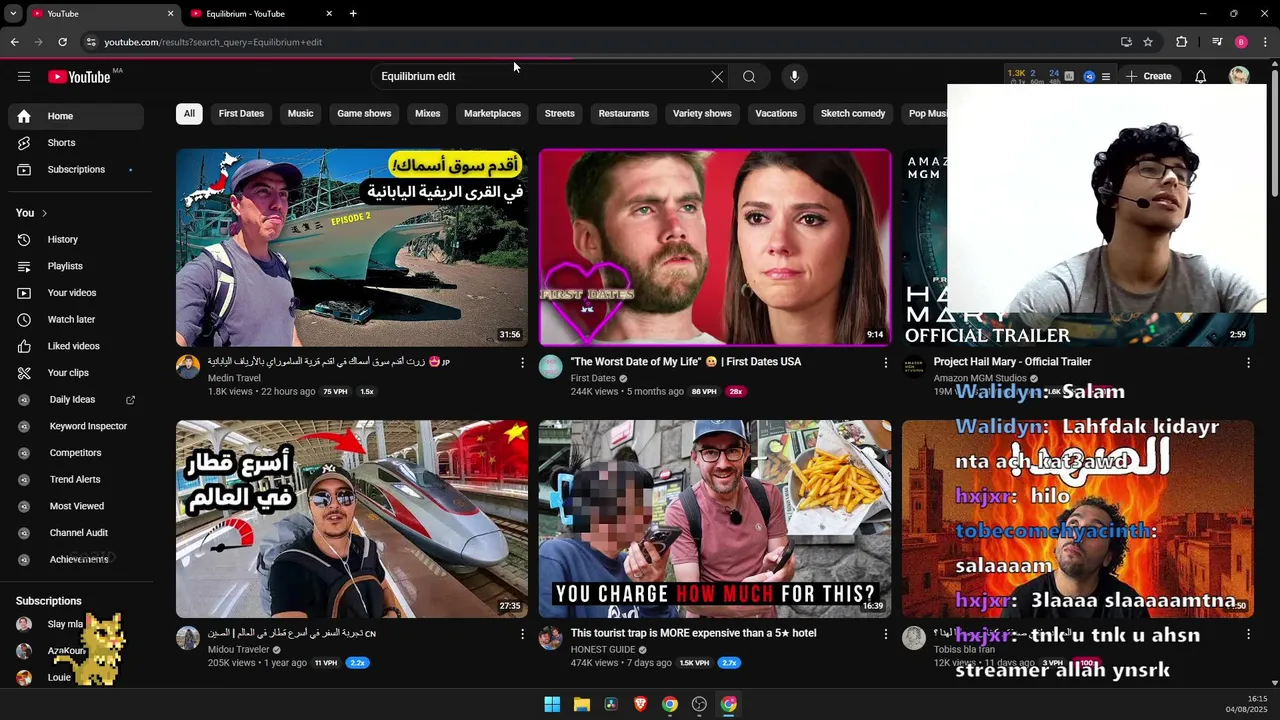1280x720 pixels.
Task: Open the browser Extensions puzzle icon
Action: tap(1182, 42)
